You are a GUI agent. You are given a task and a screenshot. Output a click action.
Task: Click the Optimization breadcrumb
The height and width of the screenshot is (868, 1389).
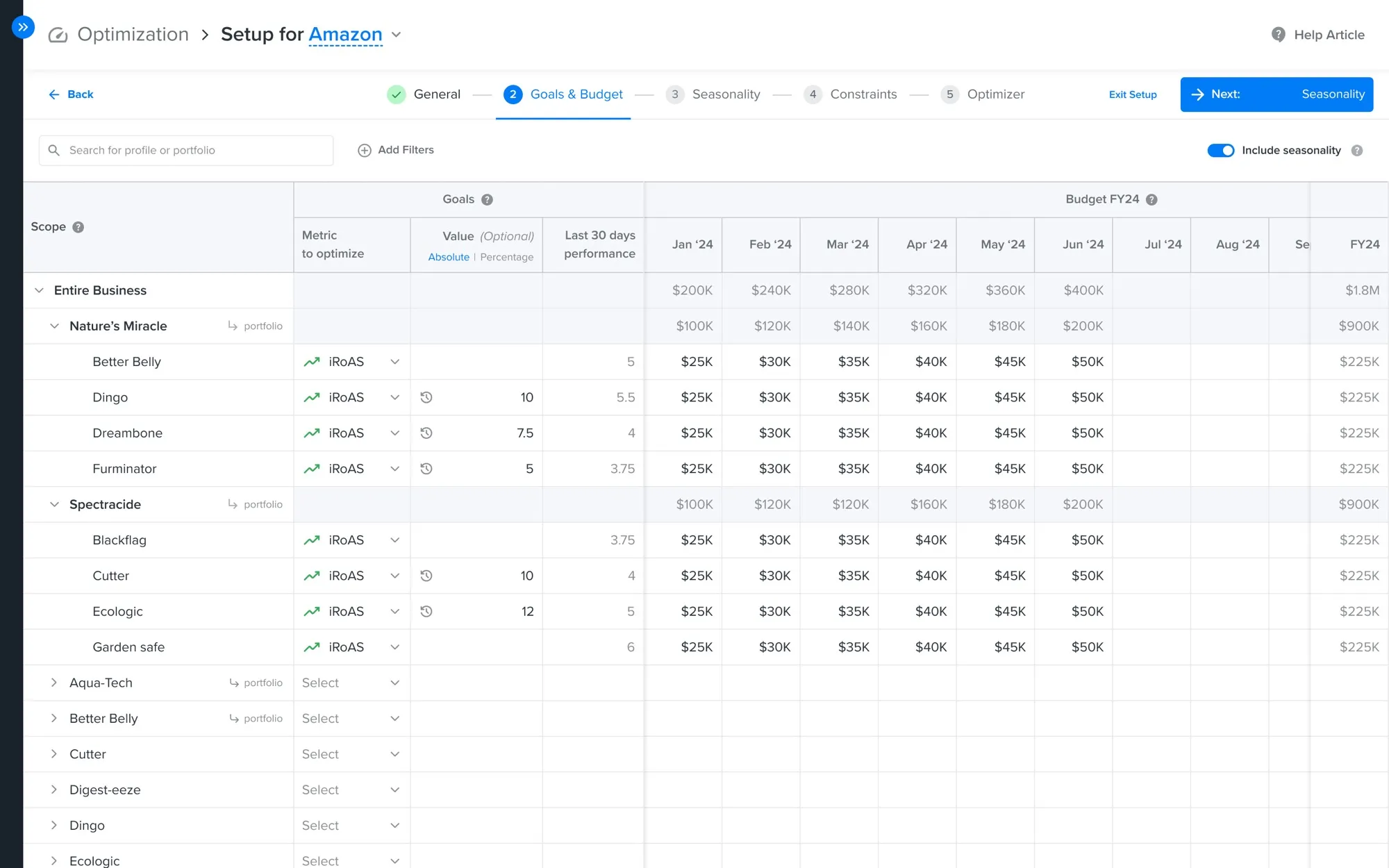pos(133,35)
